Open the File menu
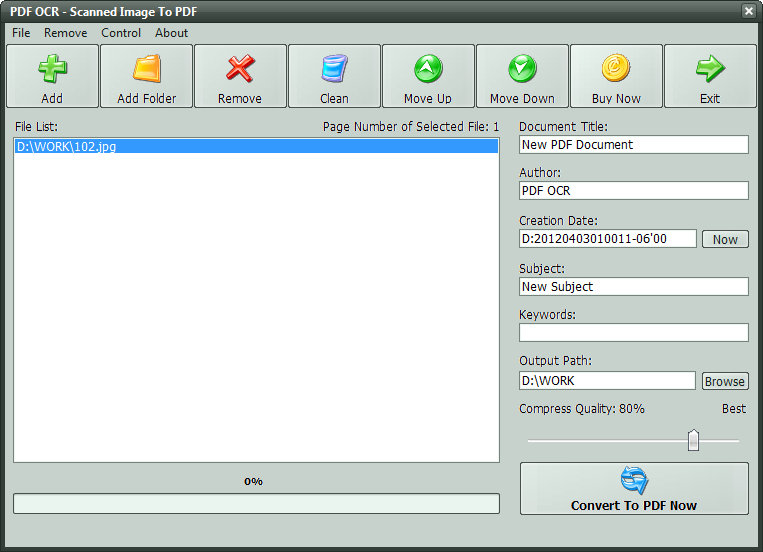The height and width of the screenshot is (552, 763). pos(21,33)
